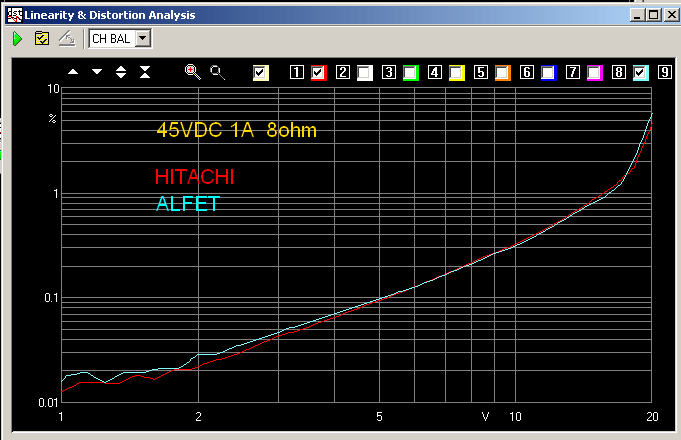Viewport: 681px width, 440px height.
Task: Enable the green trace 3 checkbox
Action: click(411, 72)
